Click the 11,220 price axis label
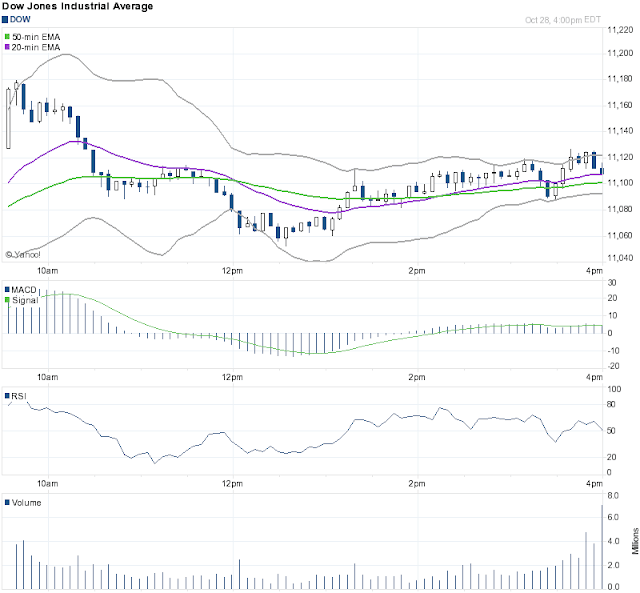Image resolution: width=640 pixels, height=593 pixels. 620,30
